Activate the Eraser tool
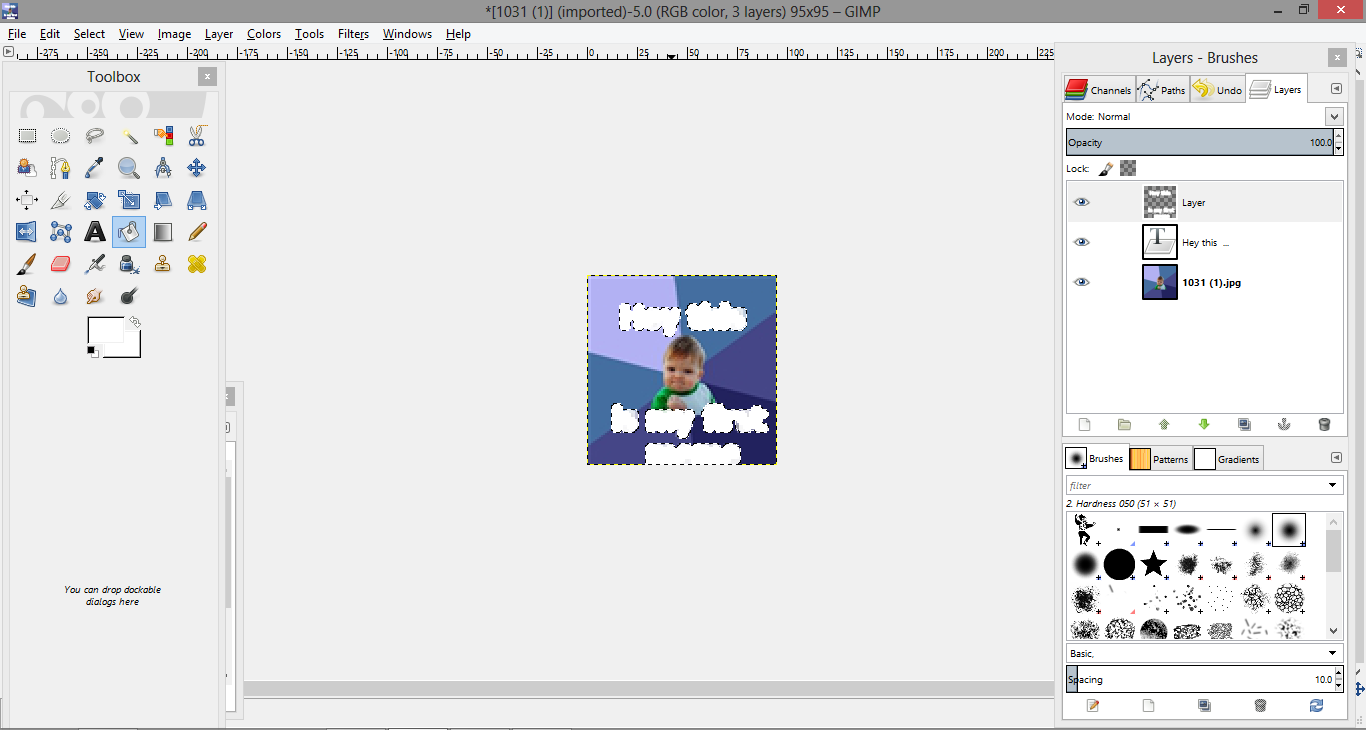The image size is (1366, 730). click(61, 264)
